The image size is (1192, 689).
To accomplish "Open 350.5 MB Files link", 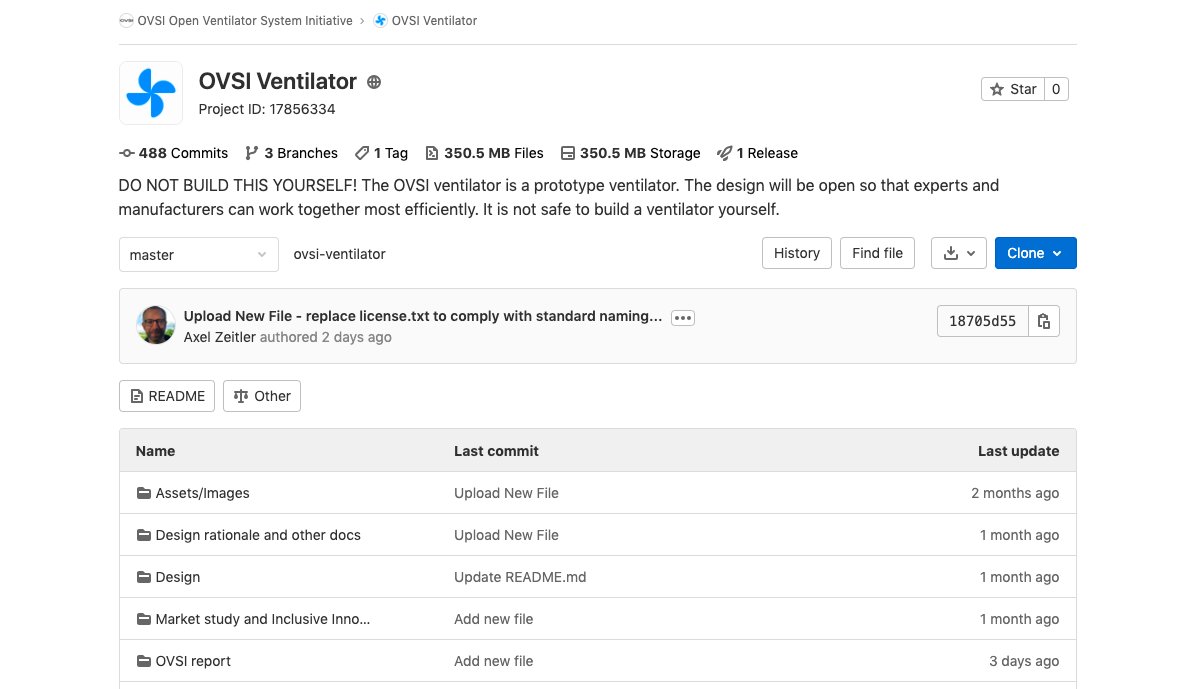I will (484, 153).
